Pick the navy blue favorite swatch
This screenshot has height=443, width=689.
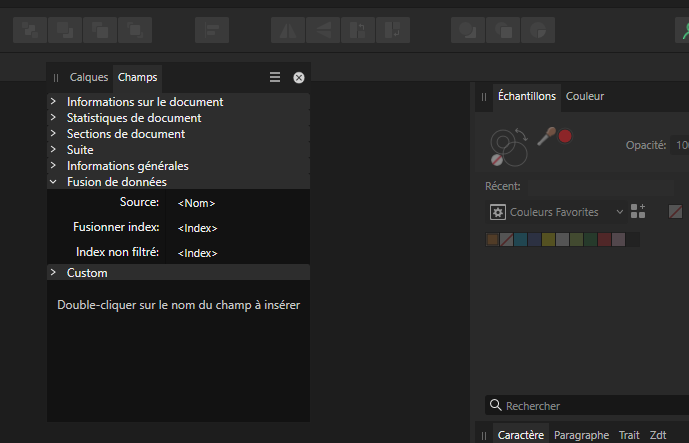[534, 240]
